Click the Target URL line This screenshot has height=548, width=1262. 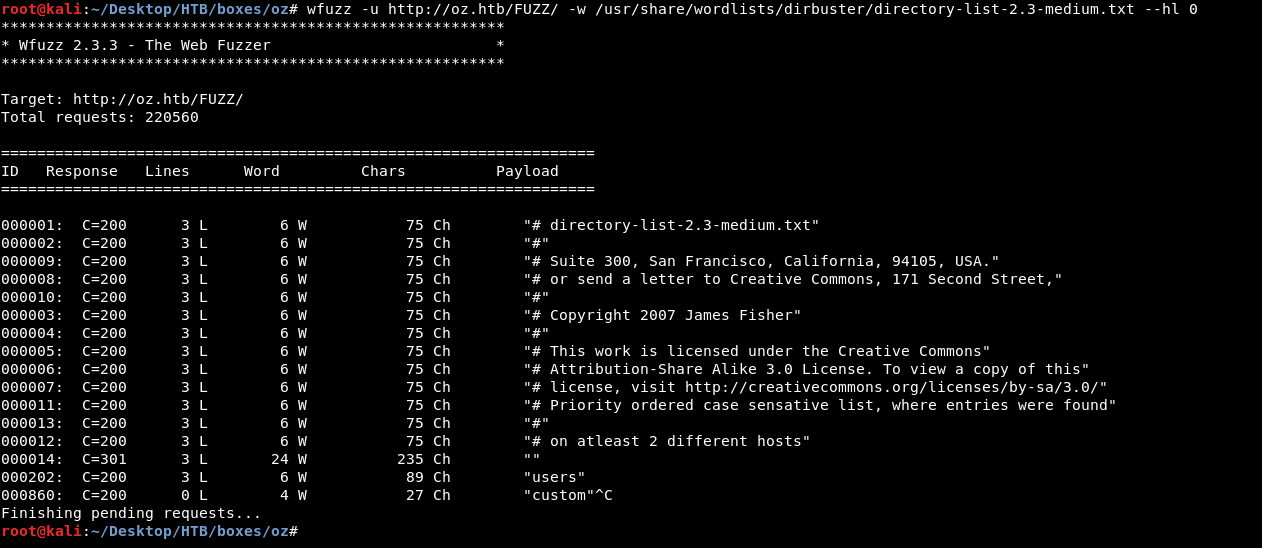pyautogui.click(x=122, y=99)
